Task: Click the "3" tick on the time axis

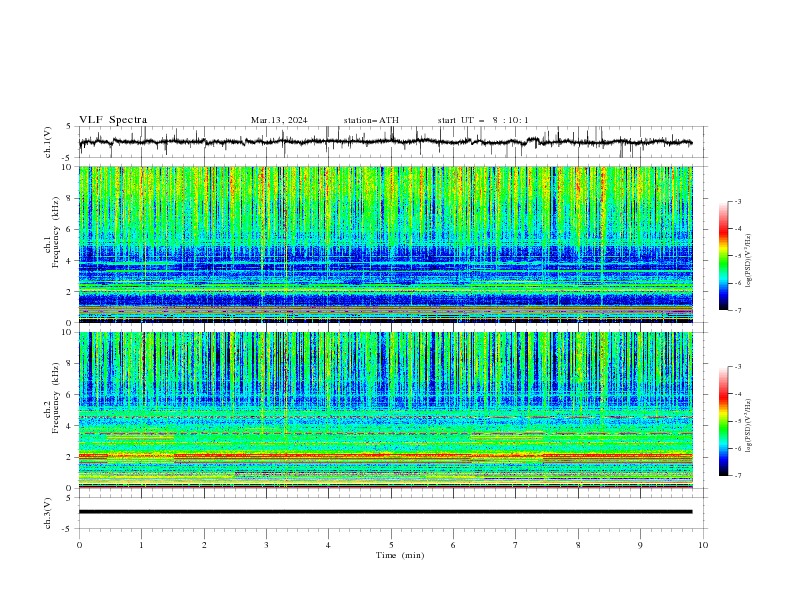Action: click(266, 545)
